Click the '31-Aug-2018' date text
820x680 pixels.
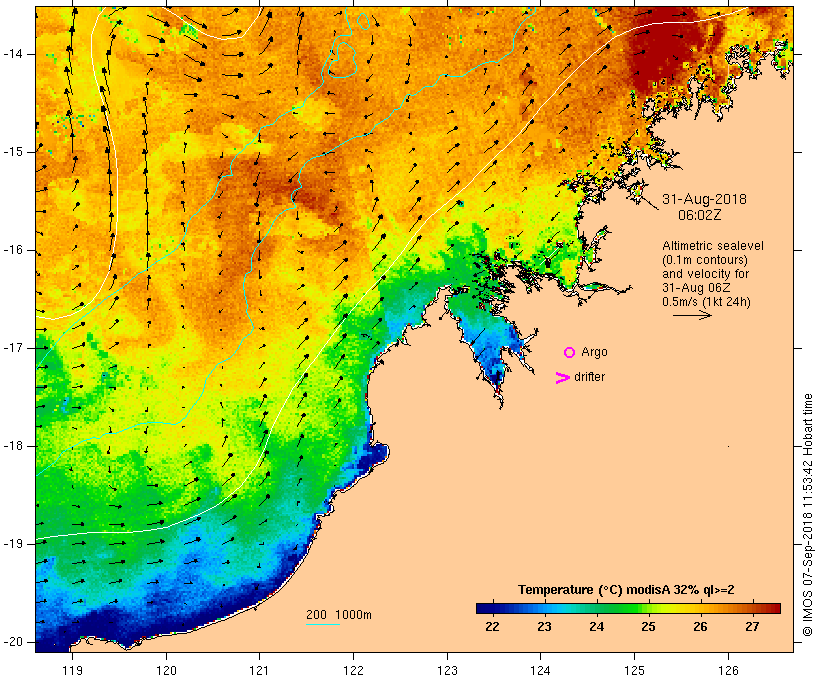click(x=704, y=199)
